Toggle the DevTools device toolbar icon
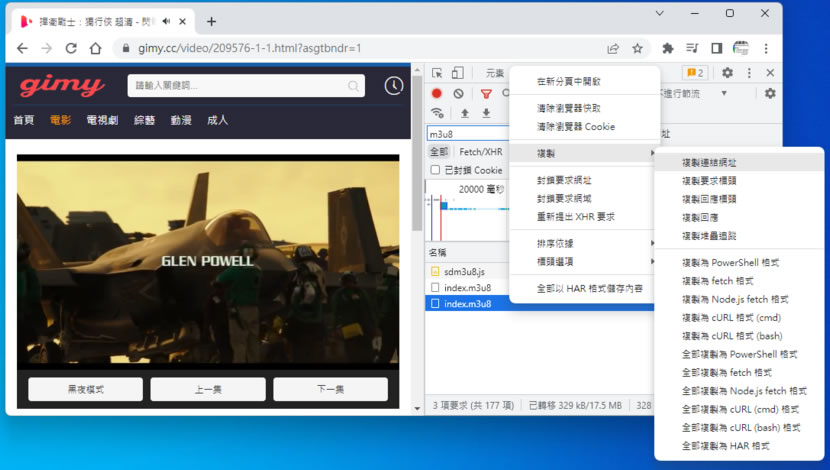The image size is (830, 470). [458, 73]
